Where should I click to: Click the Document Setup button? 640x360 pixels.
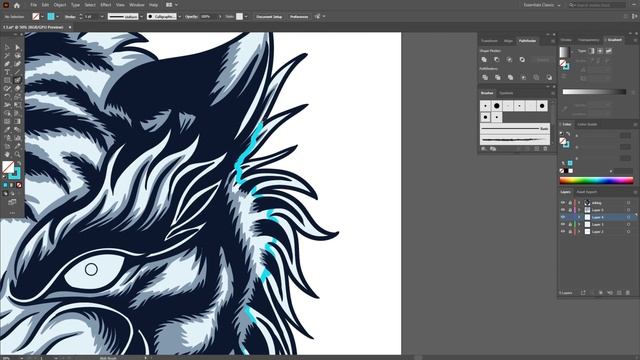click(269, 17)
